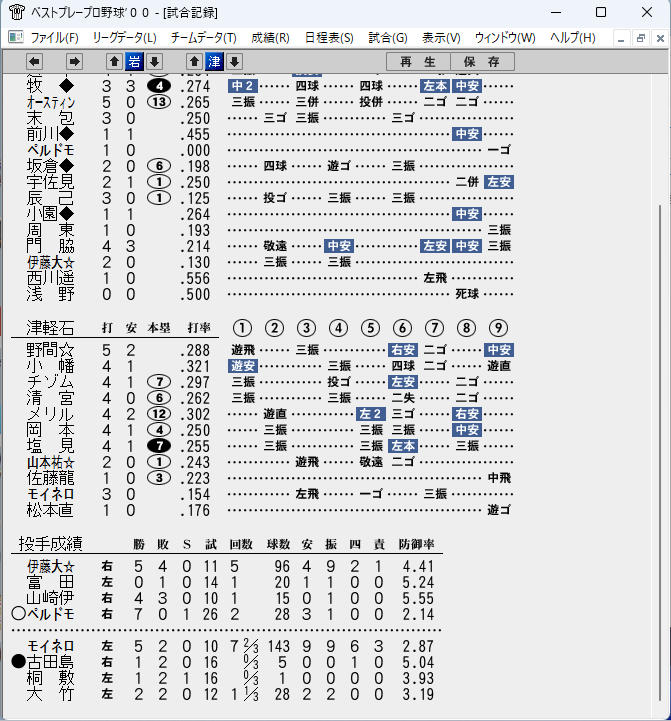Click the black home run badge 7 for 塩見
Screen dimensions: 671x721
[x=159, y=446]
